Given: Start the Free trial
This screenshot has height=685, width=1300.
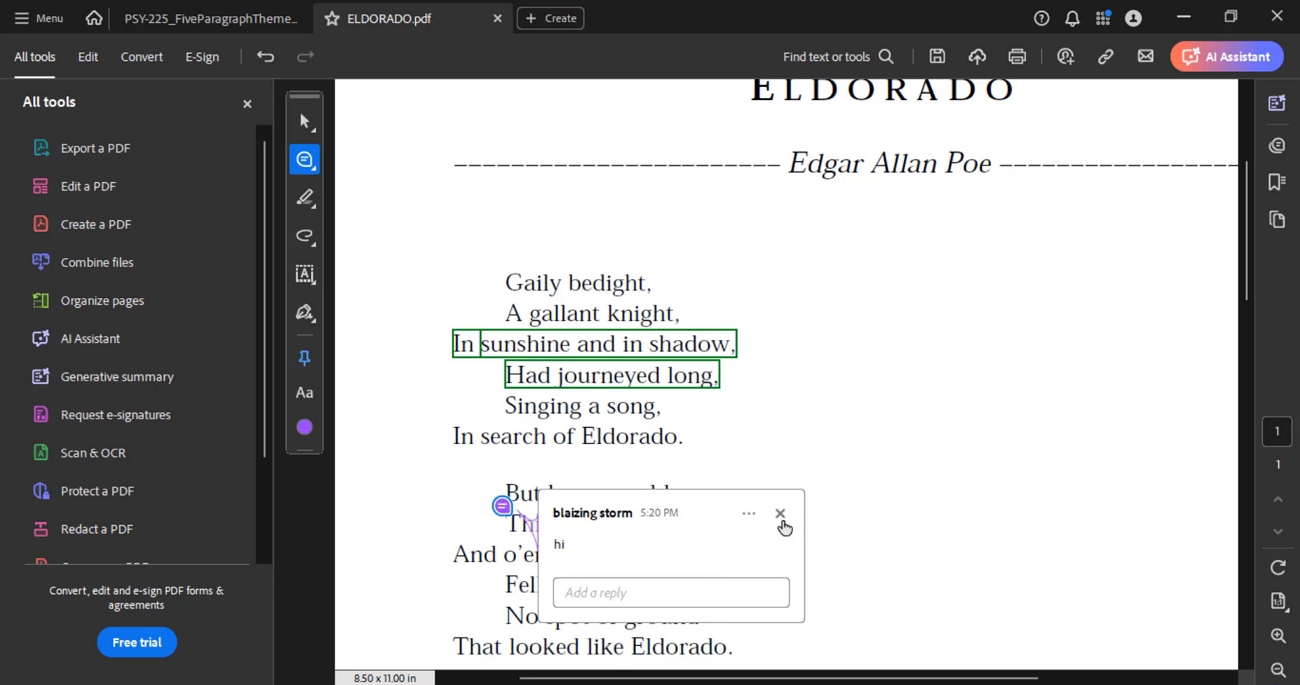Looking at the screenshot, I should tap(137, 642).
